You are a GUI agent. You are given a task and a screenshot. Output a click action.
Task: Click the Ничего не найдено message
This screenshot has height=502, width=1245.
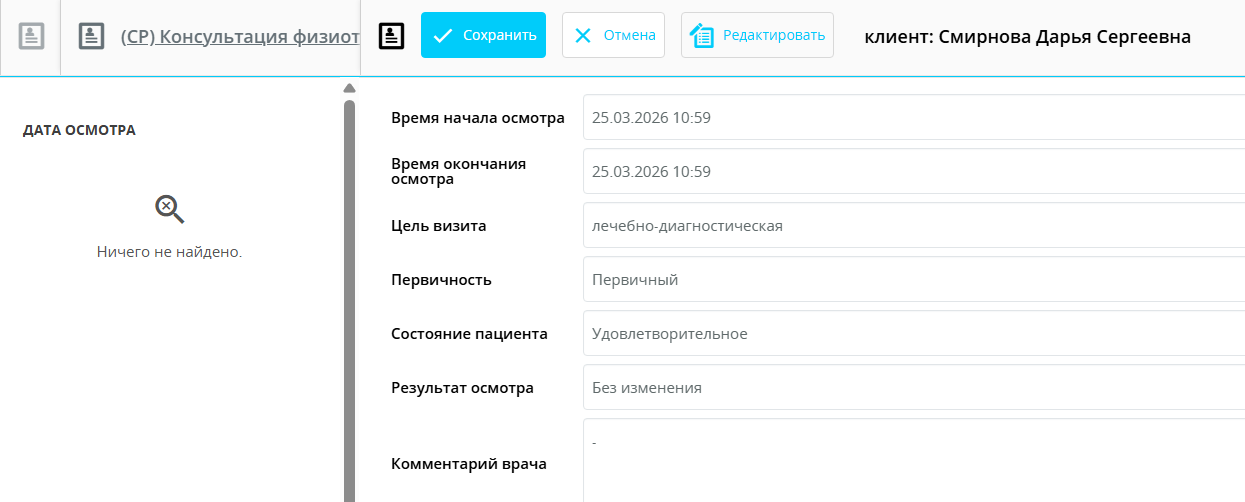point(169,252)
